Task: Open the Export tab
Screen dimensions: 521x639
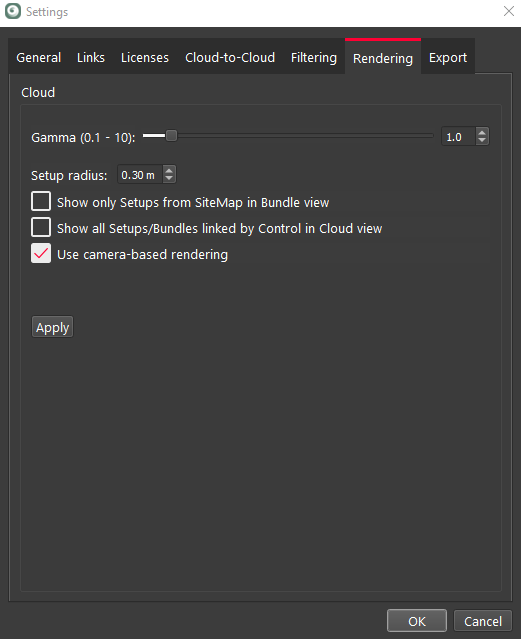Action: pyautogui.click(x=448, y=57)
